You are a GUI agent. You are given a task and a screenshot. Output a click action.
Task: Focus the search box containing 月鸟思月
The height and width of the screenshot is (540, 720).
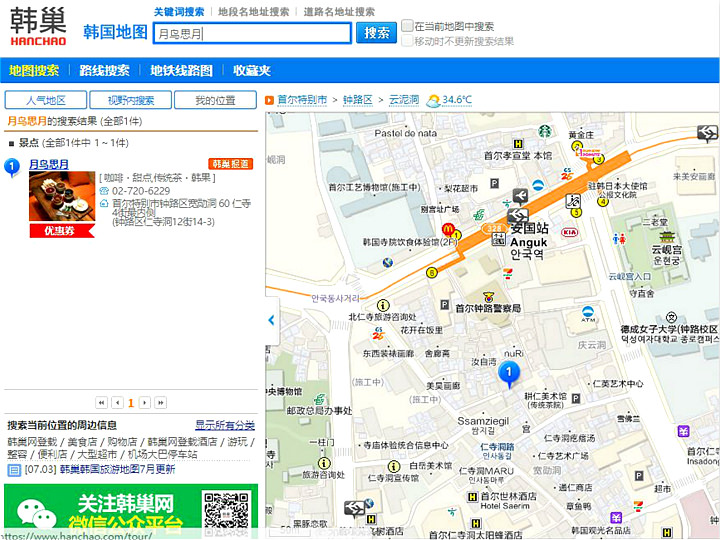[x=252, y=33]
